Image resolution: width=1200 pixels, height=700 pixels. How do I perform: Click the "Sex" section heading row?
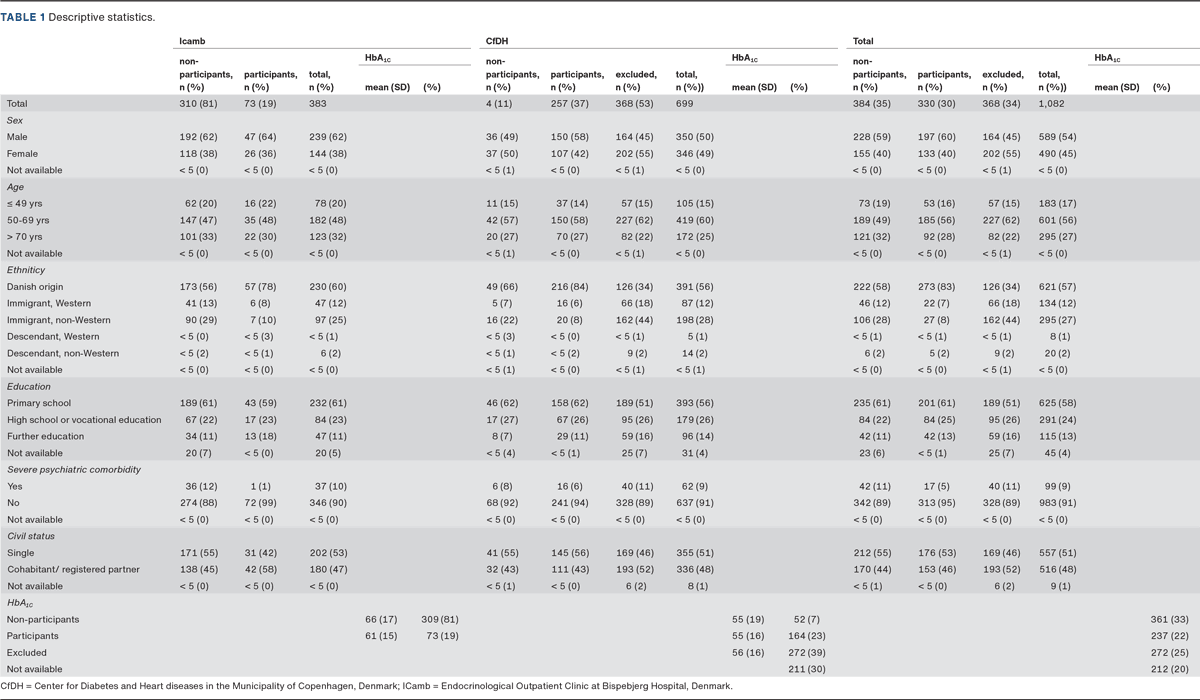coord(15,119)
